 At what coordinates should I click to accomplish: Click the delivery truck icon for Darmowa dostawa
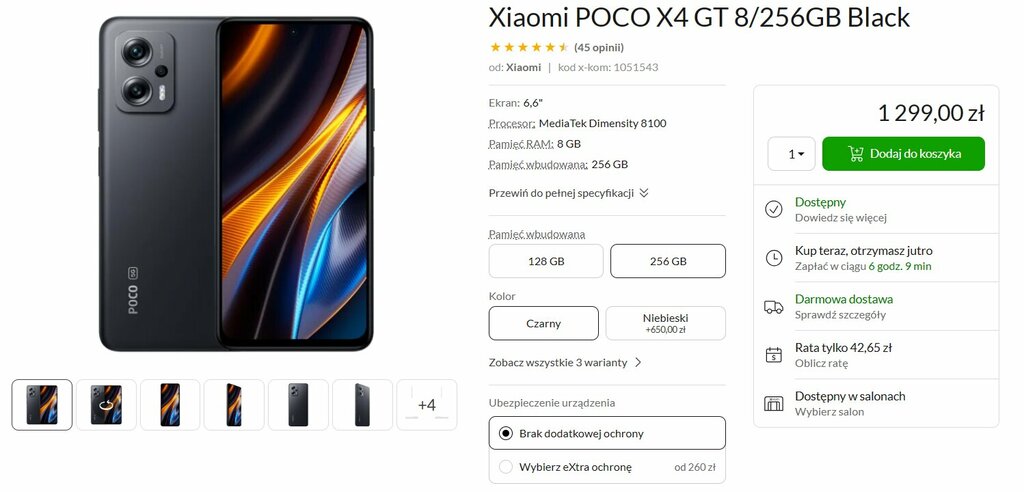[773, 306]
